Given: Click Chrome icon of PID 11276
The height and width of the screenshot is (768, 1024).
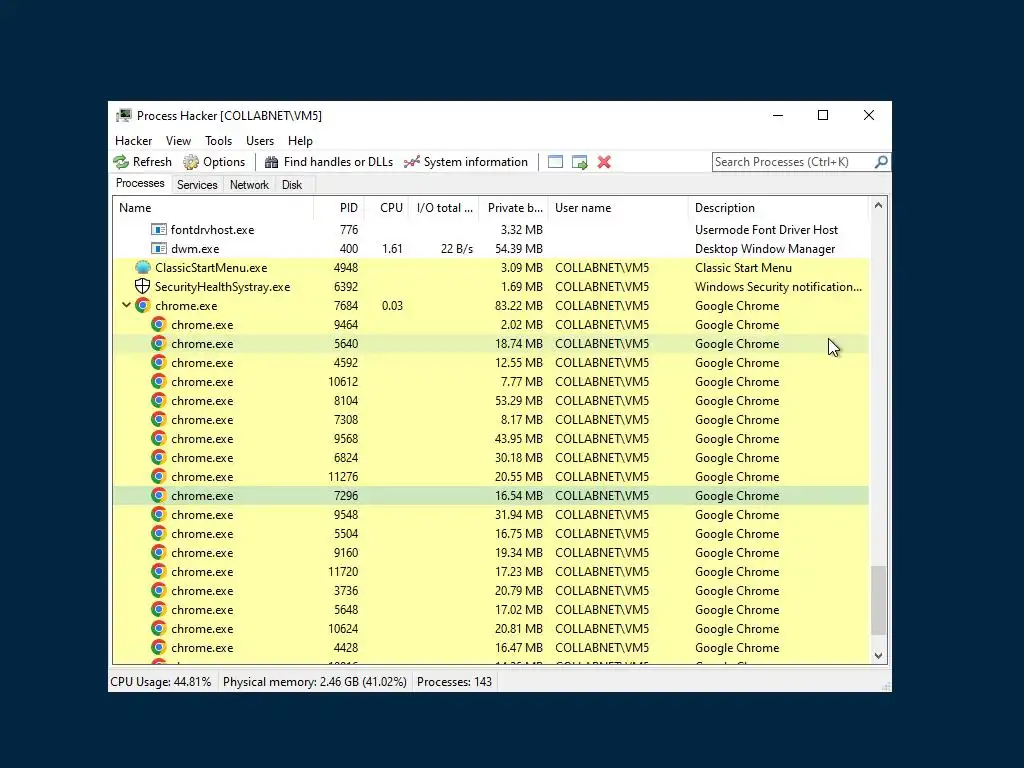Looking at the screenshot, I should coord(159,476).
